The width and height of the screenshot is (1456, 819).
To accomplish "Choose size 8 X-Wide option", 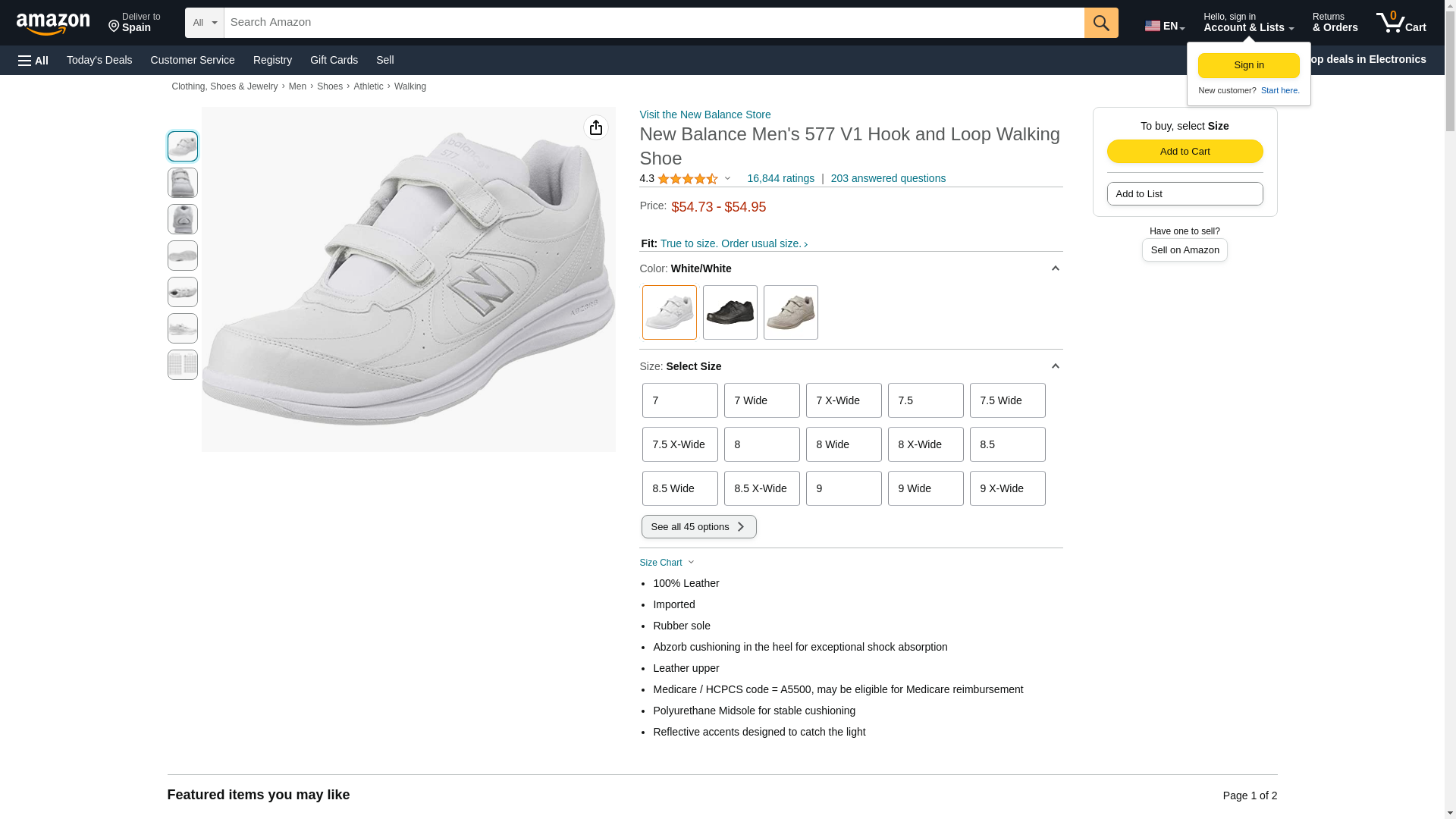I will click(925, 444).
